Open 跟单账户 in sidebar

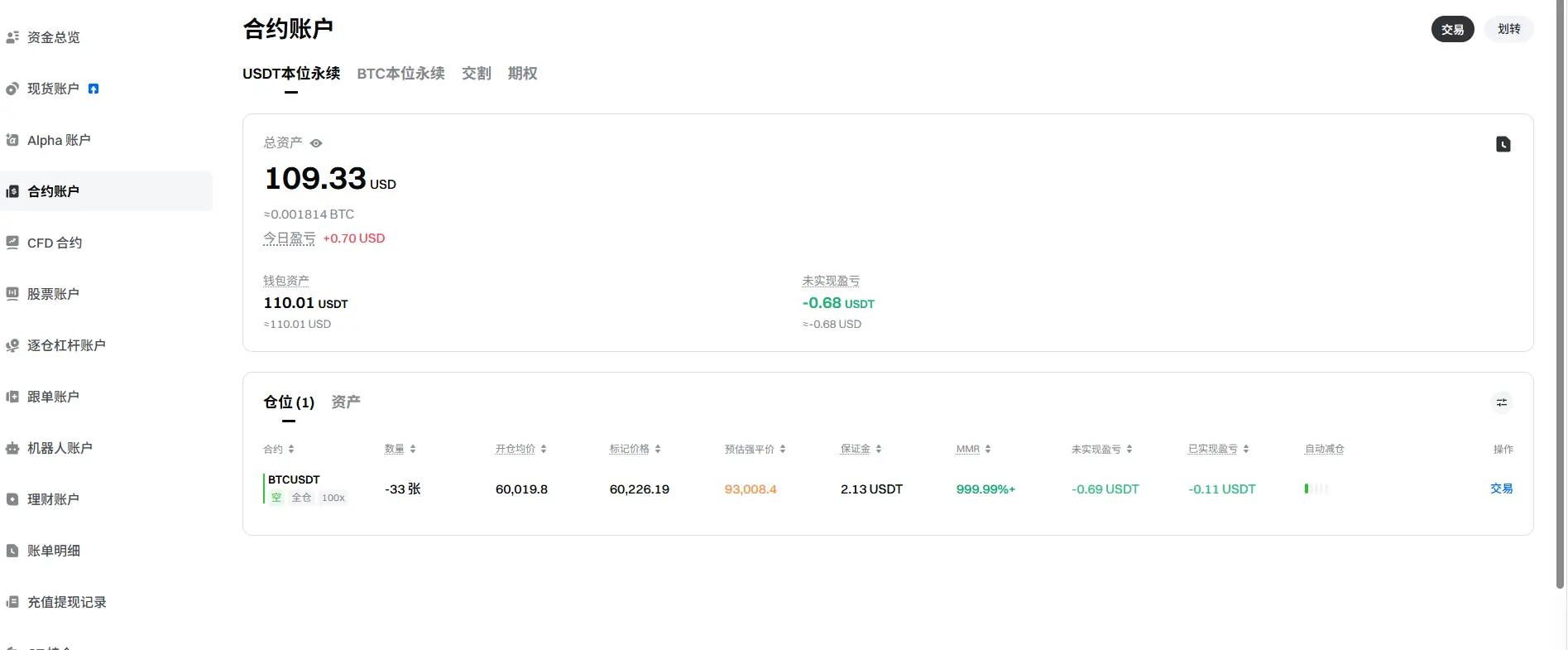pyautogui.click(x=53, y=397)
